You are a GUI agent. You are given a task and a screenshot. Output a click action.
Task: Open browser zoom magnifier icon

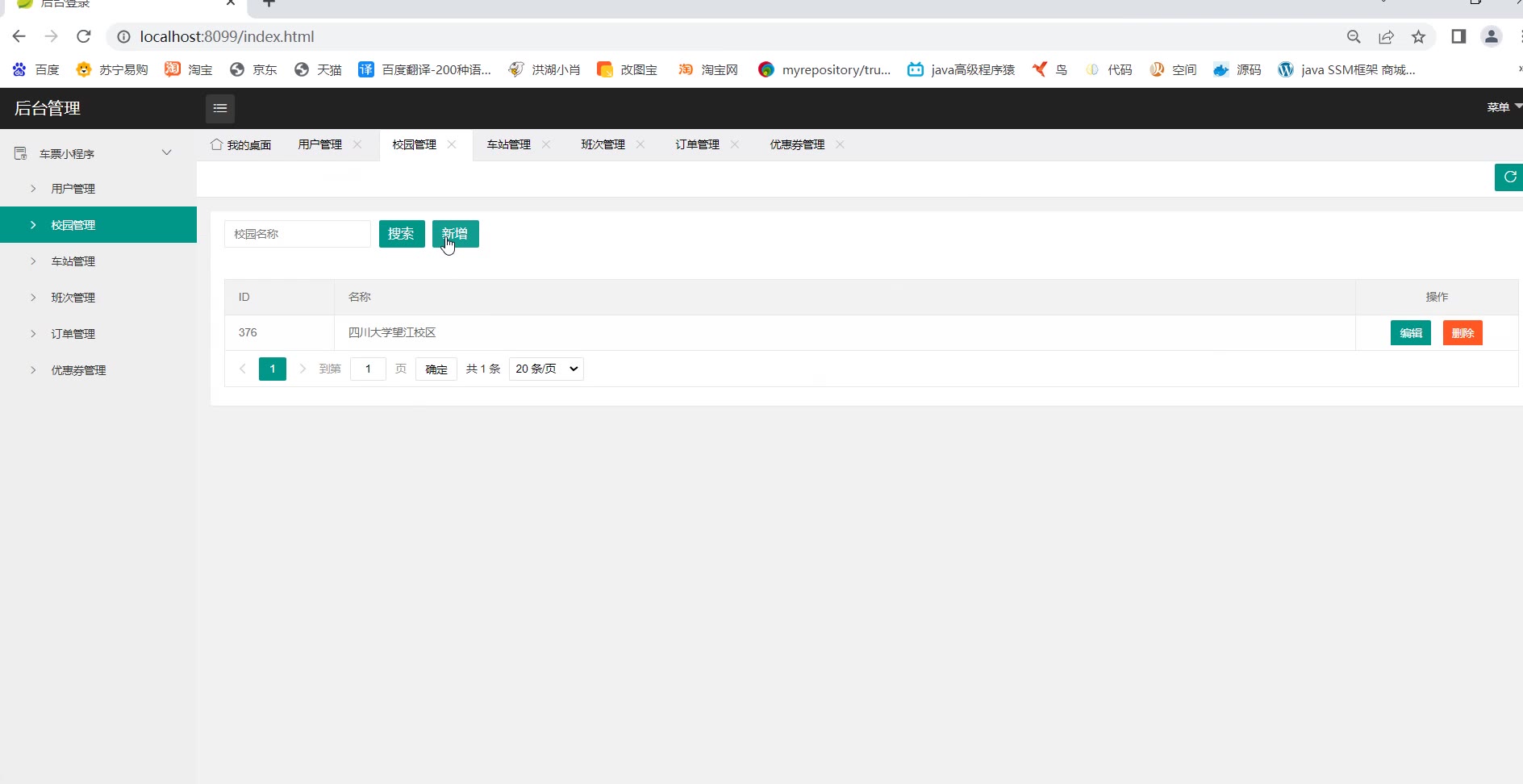pyautogui.click(x=1354, y=36)
